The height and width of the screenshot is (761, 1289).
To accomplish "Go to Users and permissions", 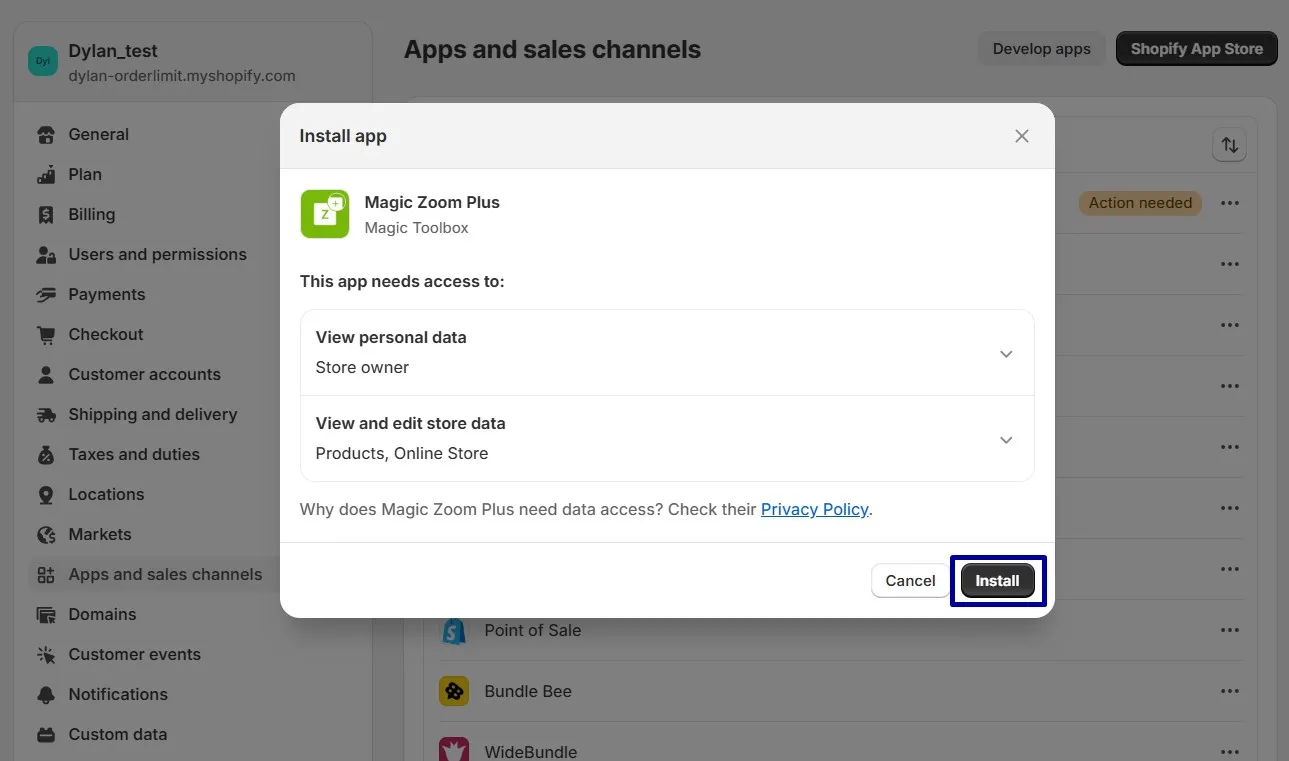I will (x=157, y=254).
